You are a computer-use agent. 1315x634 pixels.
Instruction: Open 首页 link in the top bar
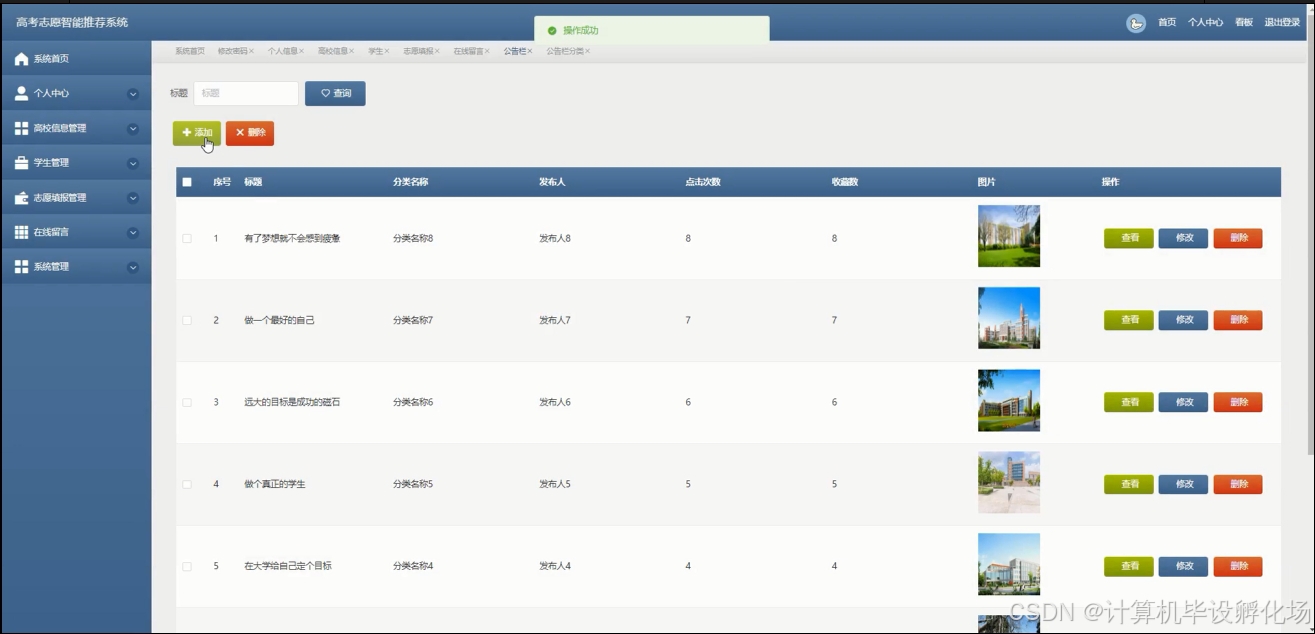[1167, 22]
